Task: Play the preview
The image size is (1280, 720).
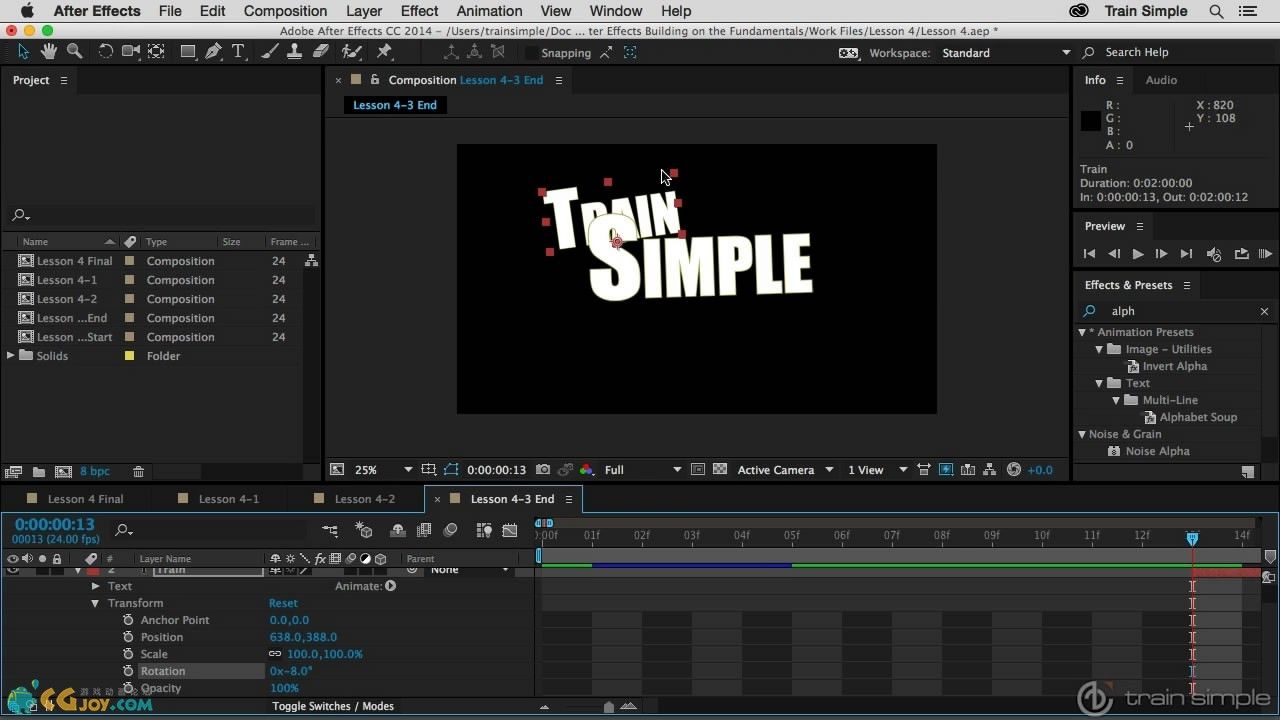Action: 1137,254
